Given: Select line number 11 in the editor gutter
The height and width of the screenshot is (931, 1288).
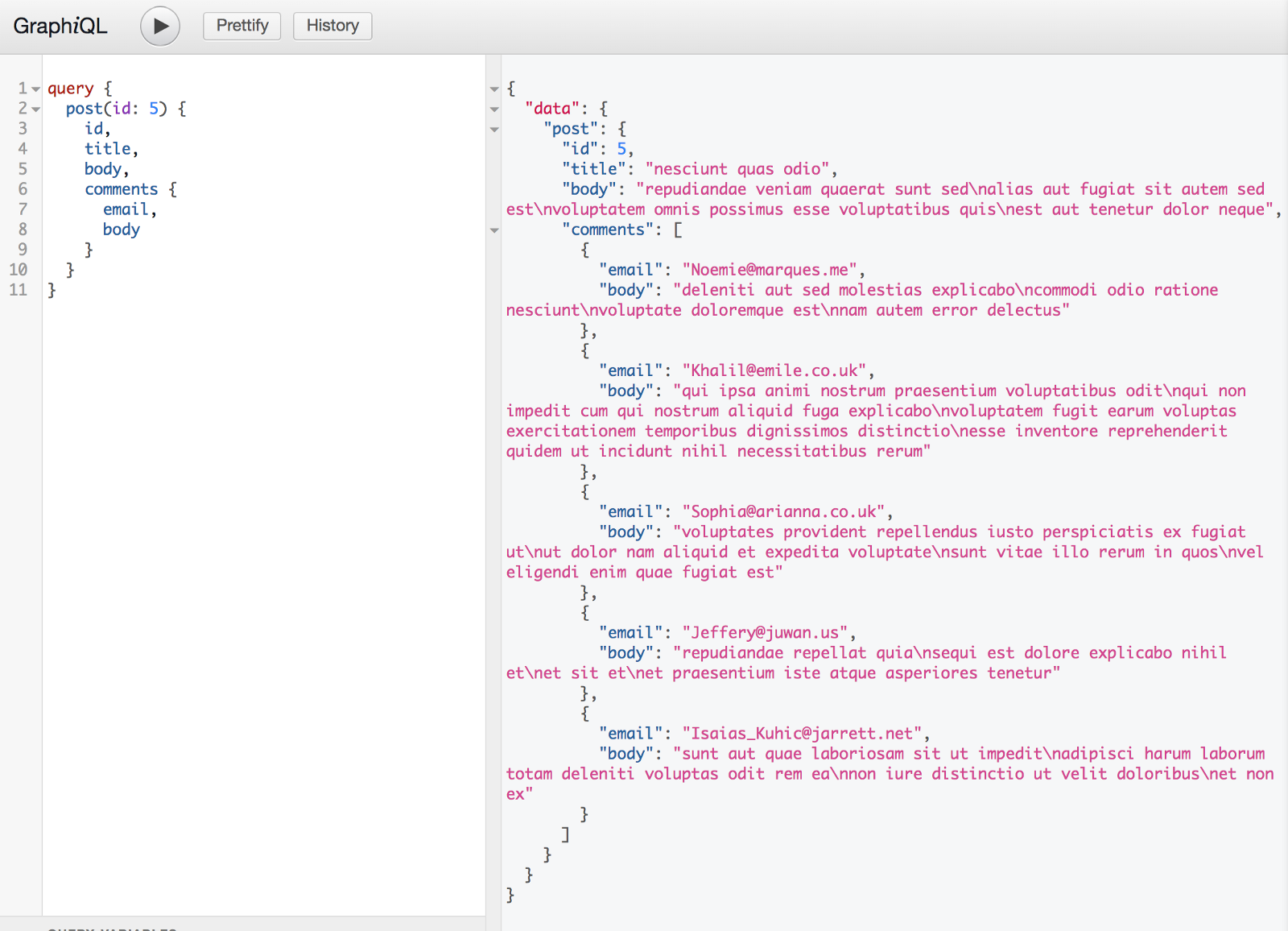Looking at the screenshot, I should (19, 290).
